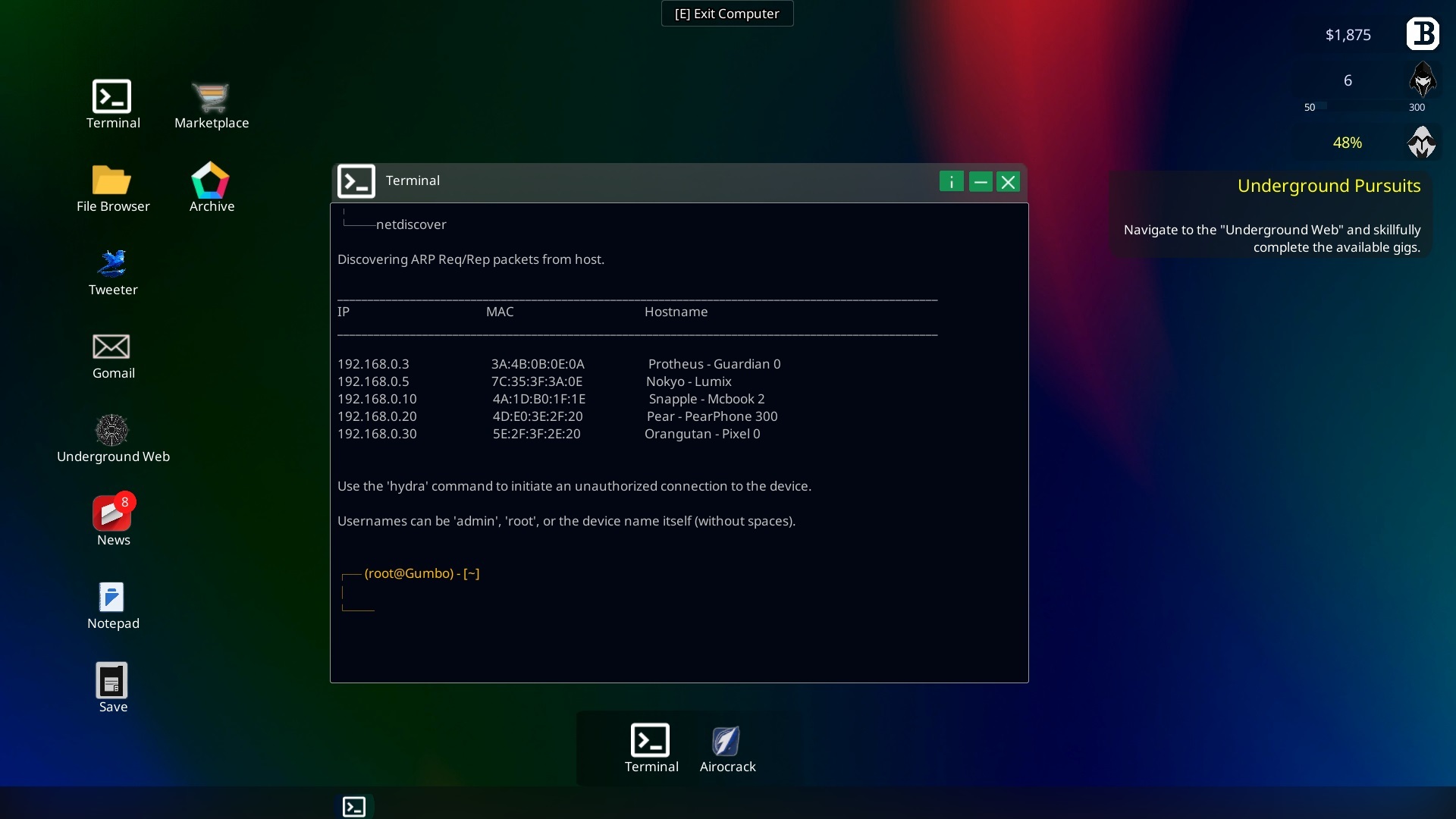Open the Archive application
This screenshot has width=1456, height=819.
point(211,189)
